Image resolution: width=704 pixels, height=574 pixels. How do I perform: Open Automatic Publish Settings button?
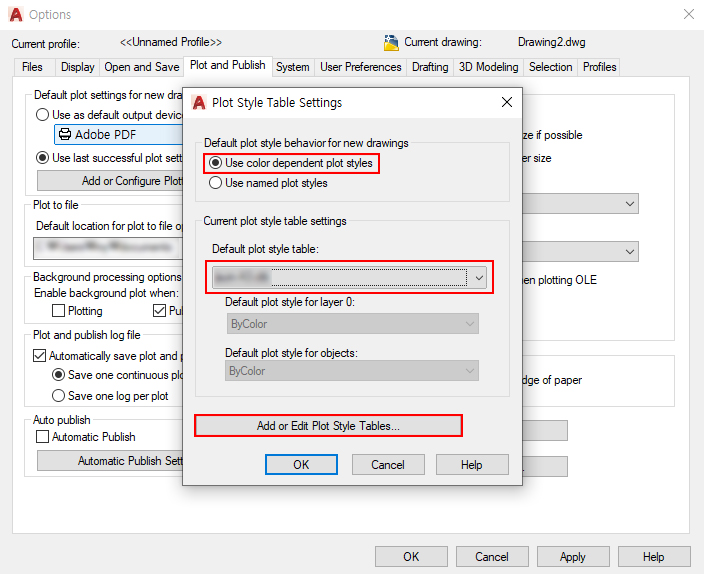(110, 461)
